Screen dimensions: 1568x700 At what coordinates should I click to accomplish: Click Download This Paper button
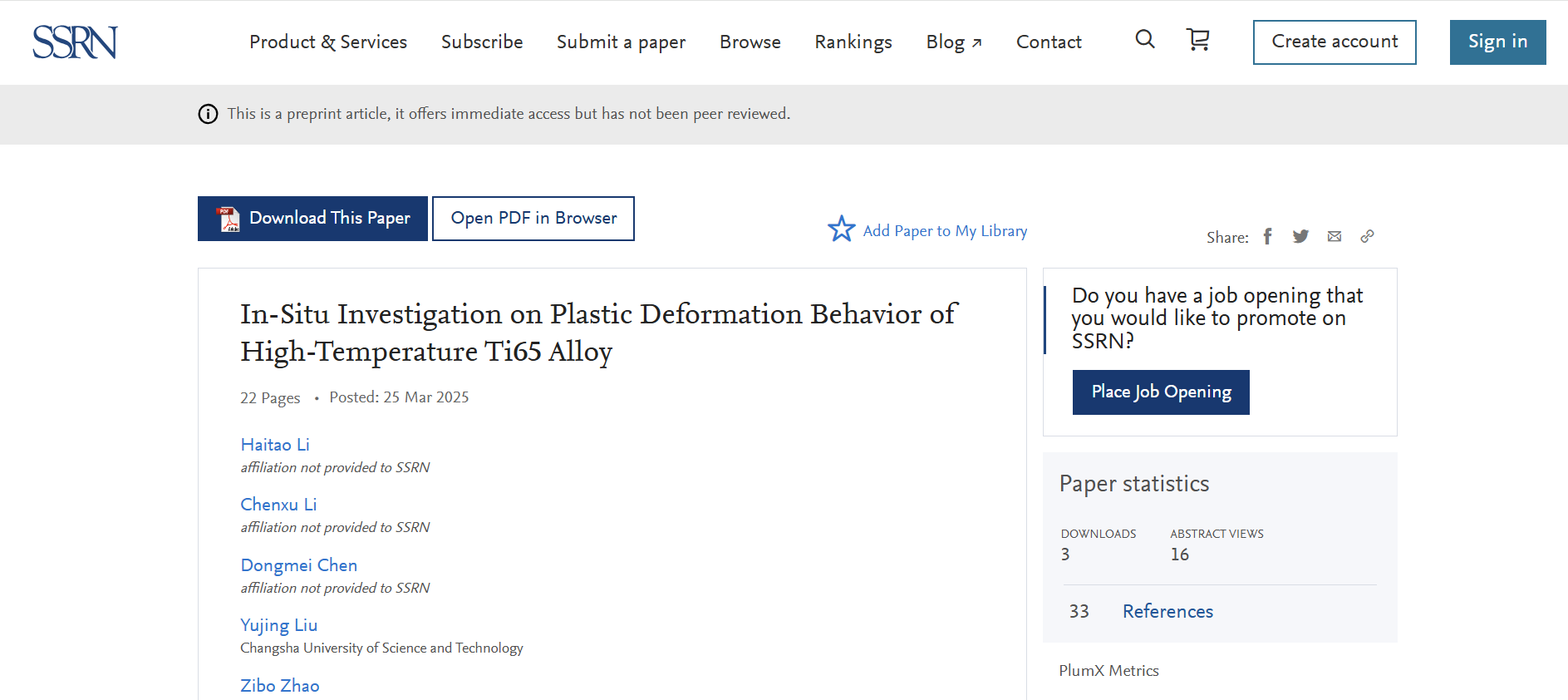point(312,219)
